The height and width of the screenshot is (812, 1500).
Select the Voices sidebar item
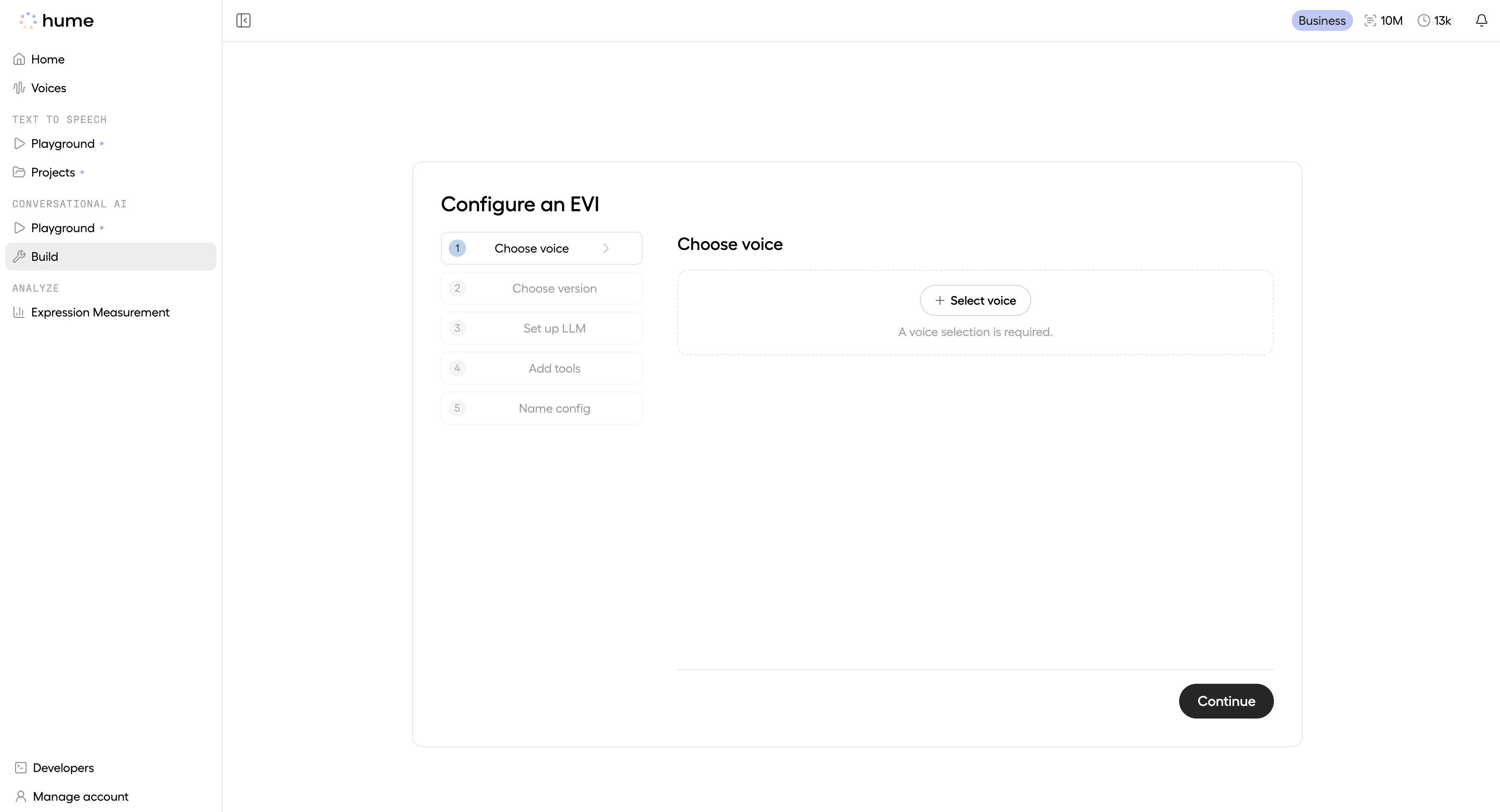pyautogui.click(x=49, y=87)
